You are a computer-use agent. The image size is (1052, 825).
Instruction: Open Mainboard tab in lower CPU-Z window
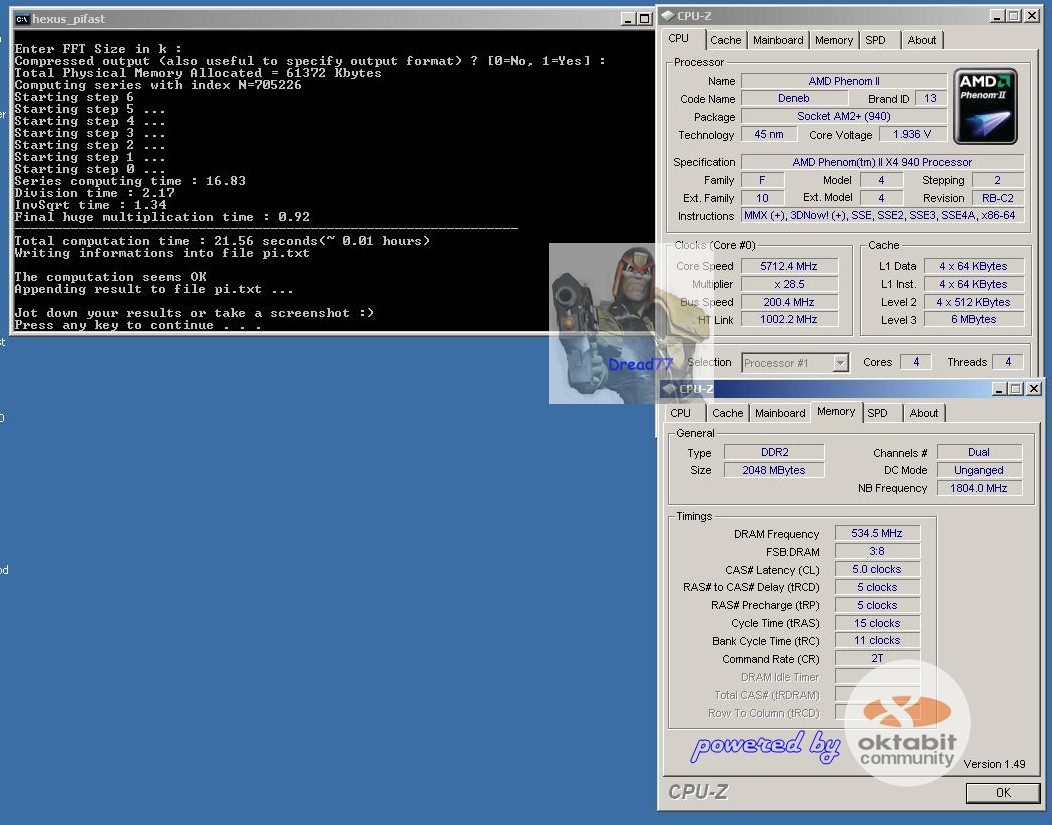[780, 413]
